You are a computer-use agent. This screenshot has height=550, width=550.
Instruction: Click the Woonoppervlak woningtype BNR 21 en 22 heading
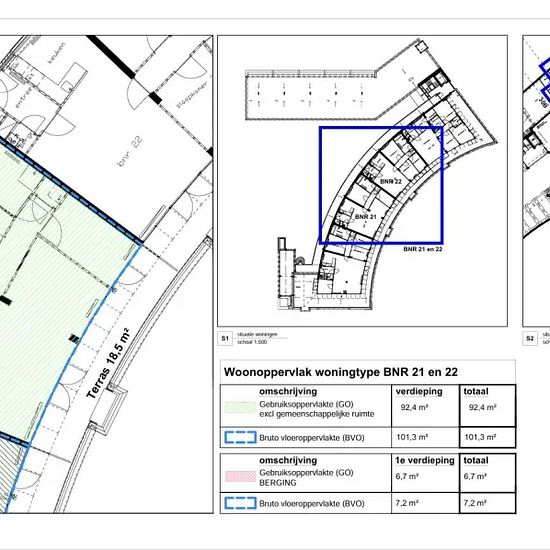click(341, 372)
